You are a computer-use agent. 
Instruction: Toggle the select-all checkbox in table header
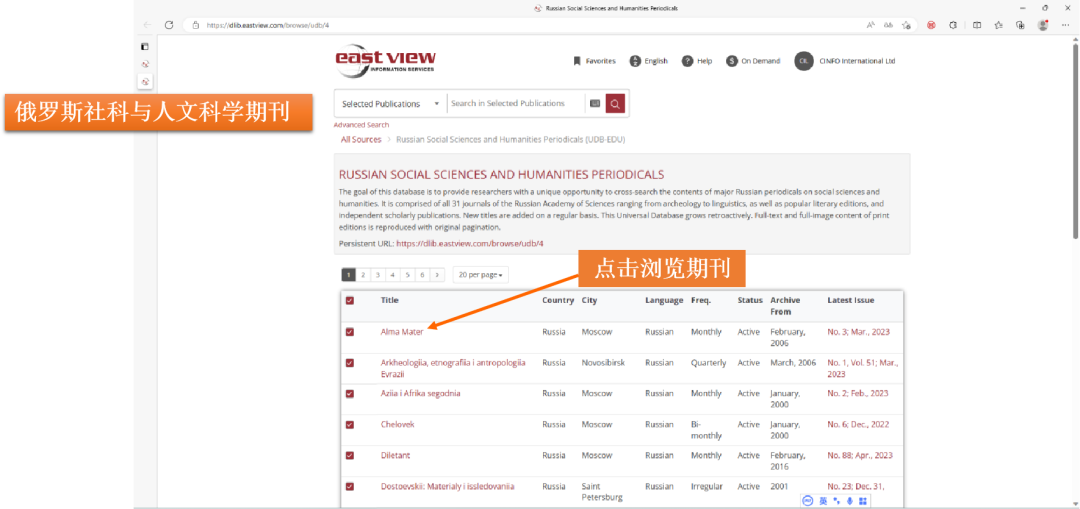pos(350,300)
